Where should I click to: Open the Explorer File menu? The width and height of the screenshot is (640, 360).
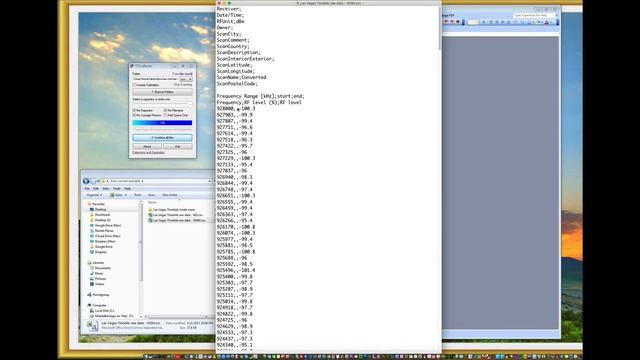tap(87, 189)
